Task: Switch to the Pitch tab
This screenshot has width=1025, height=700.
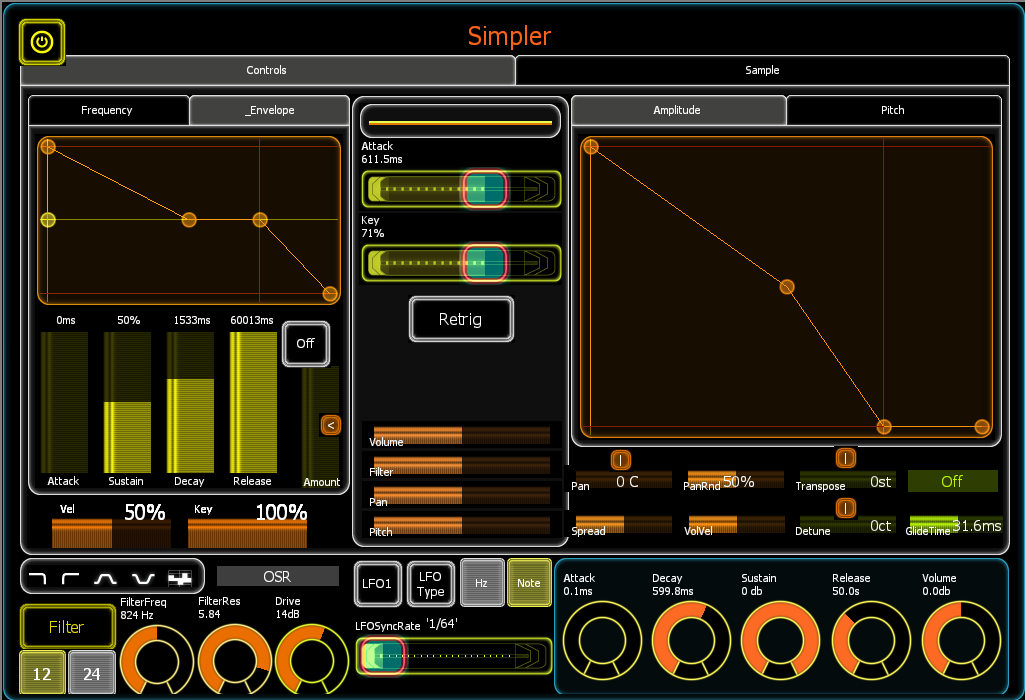Action: 893,110
